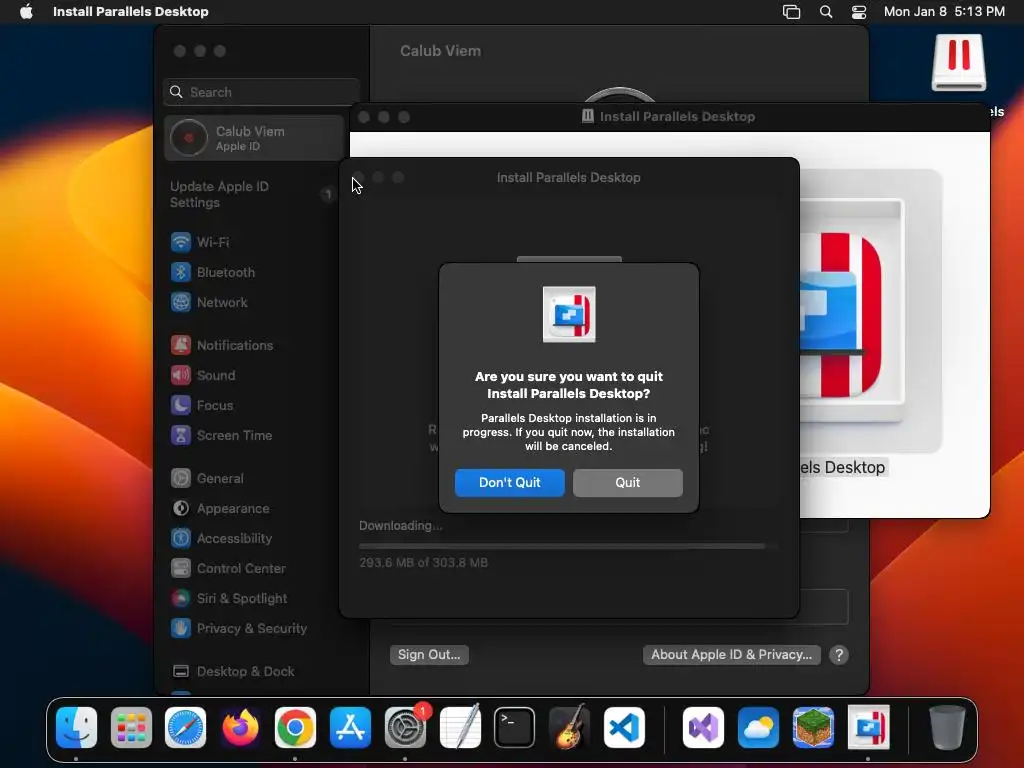Open Finder from the Dock

(76, 728)
